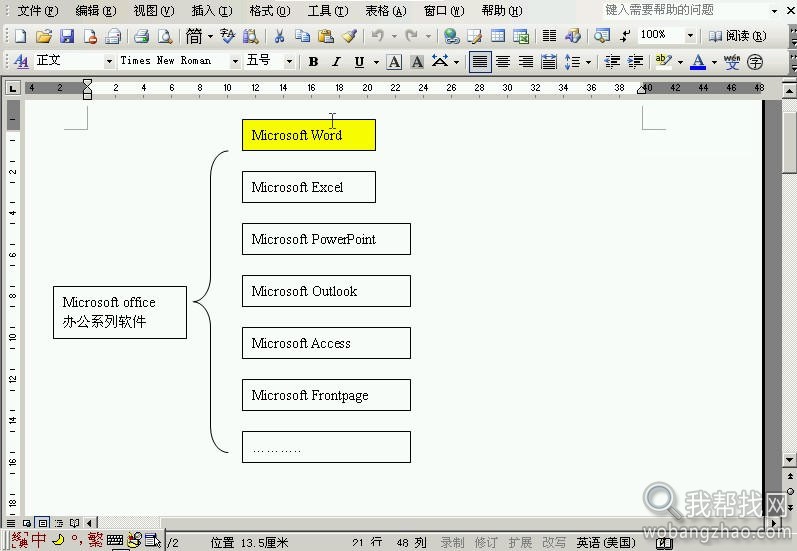Center-align the paragraph
The image size is (797, 551).
503,62
